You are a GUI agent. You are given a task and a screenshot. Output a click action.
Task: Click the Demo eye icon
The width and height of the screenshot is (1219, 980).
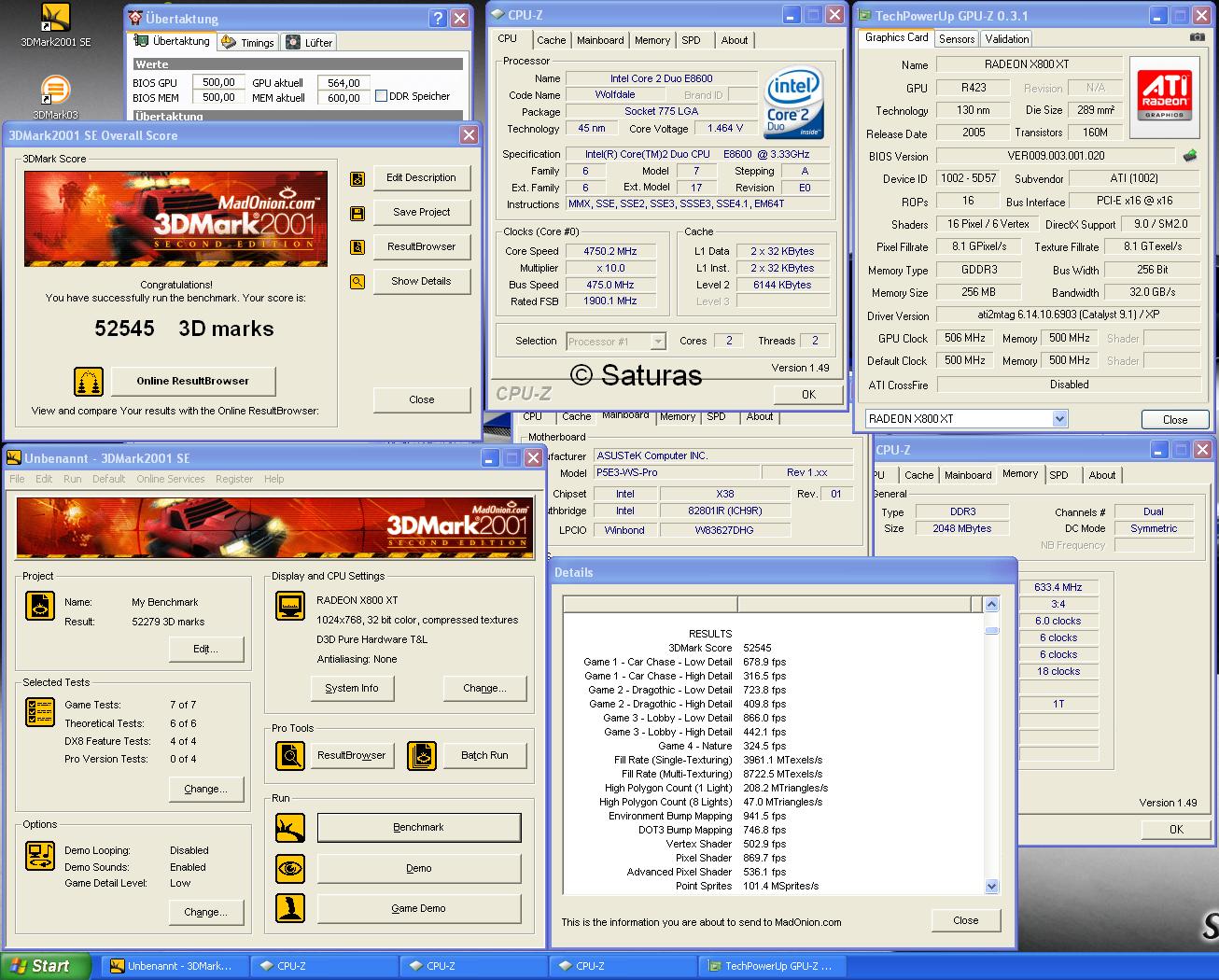[x=290, y=869]
